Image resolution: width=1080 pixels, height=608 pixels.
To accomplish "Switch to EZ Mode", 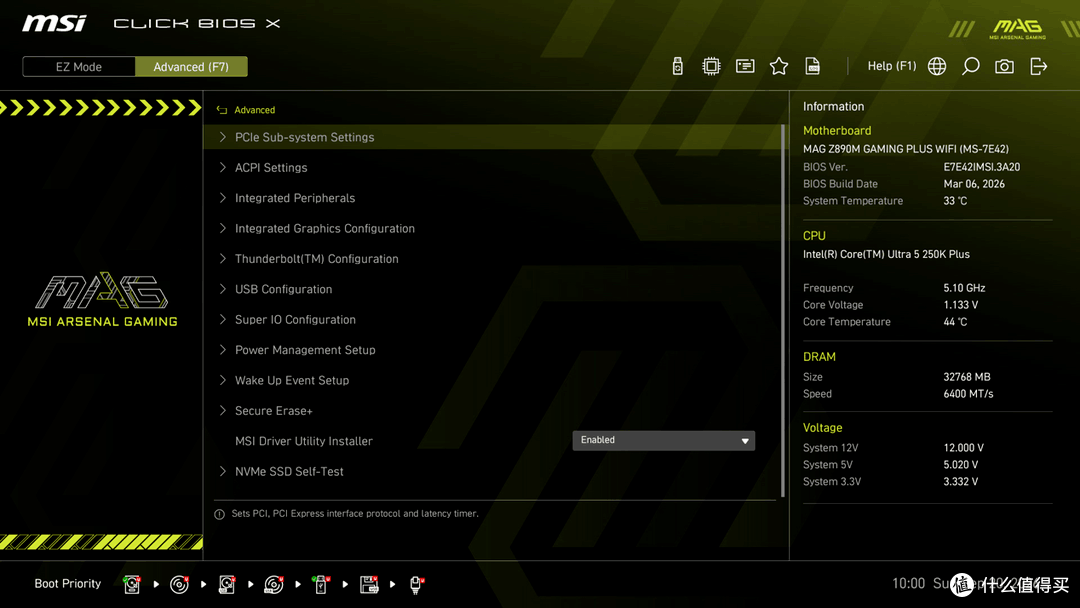I will (79, 67).
